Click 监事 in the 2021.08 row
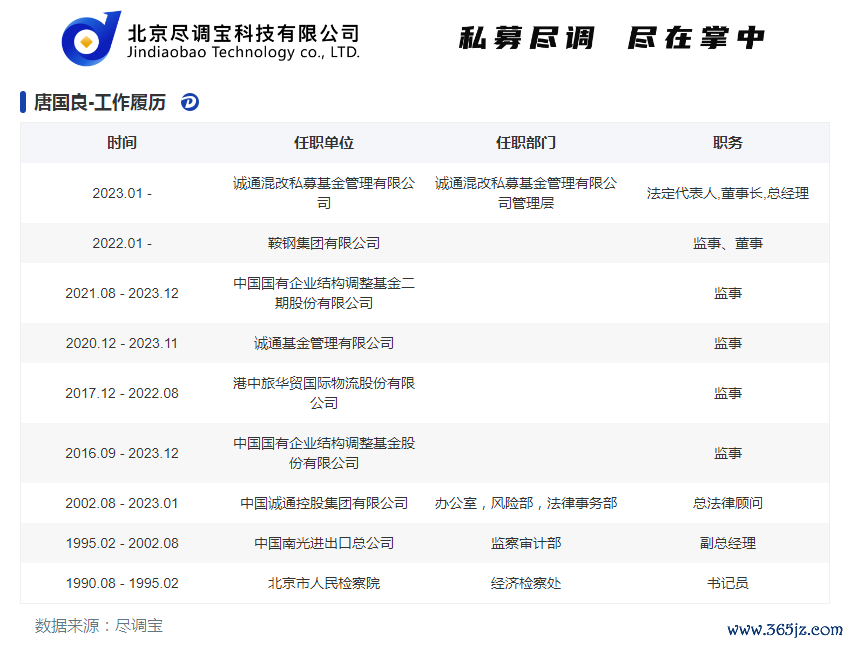 [727, 293]
